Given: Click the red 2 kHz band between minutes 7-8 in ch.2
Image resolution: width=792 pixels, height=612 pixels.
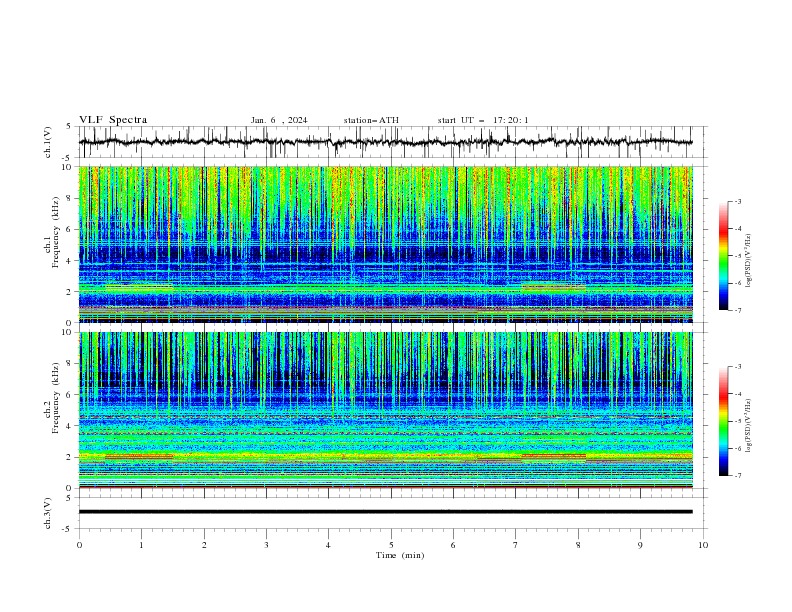Looking at the screenshot, I should (554, 456).
